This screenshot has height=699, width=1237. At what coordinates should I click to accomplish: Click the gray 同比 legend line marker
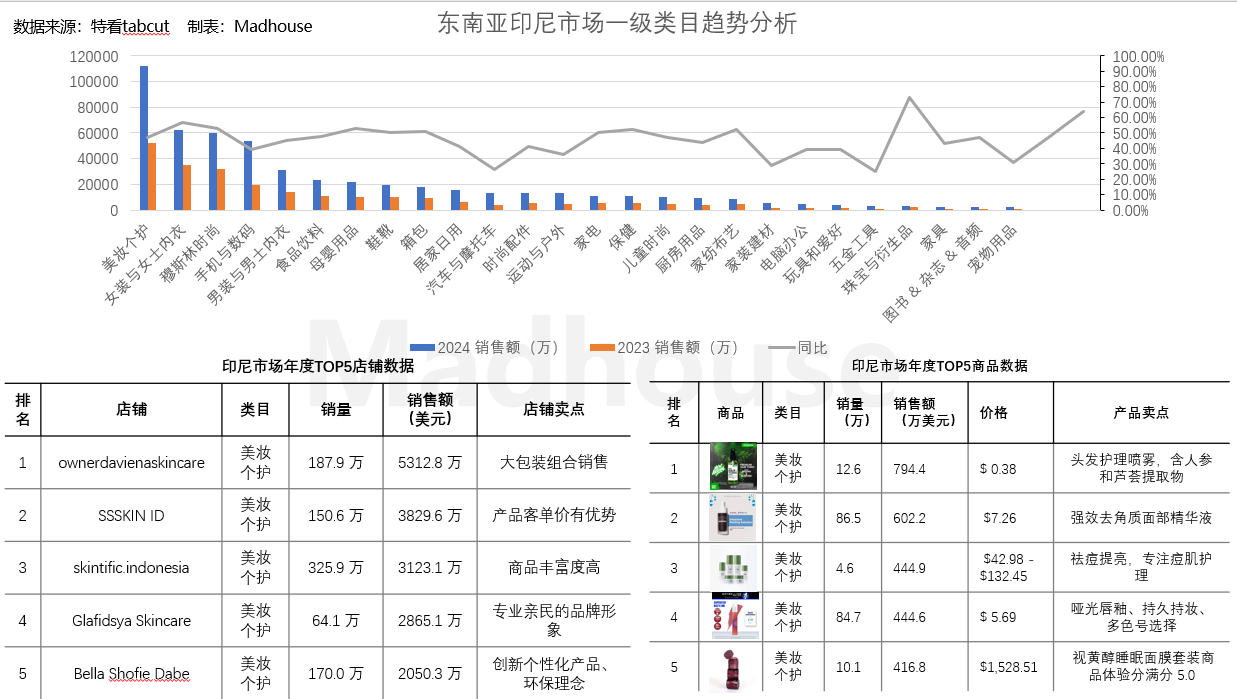[781, 348]
